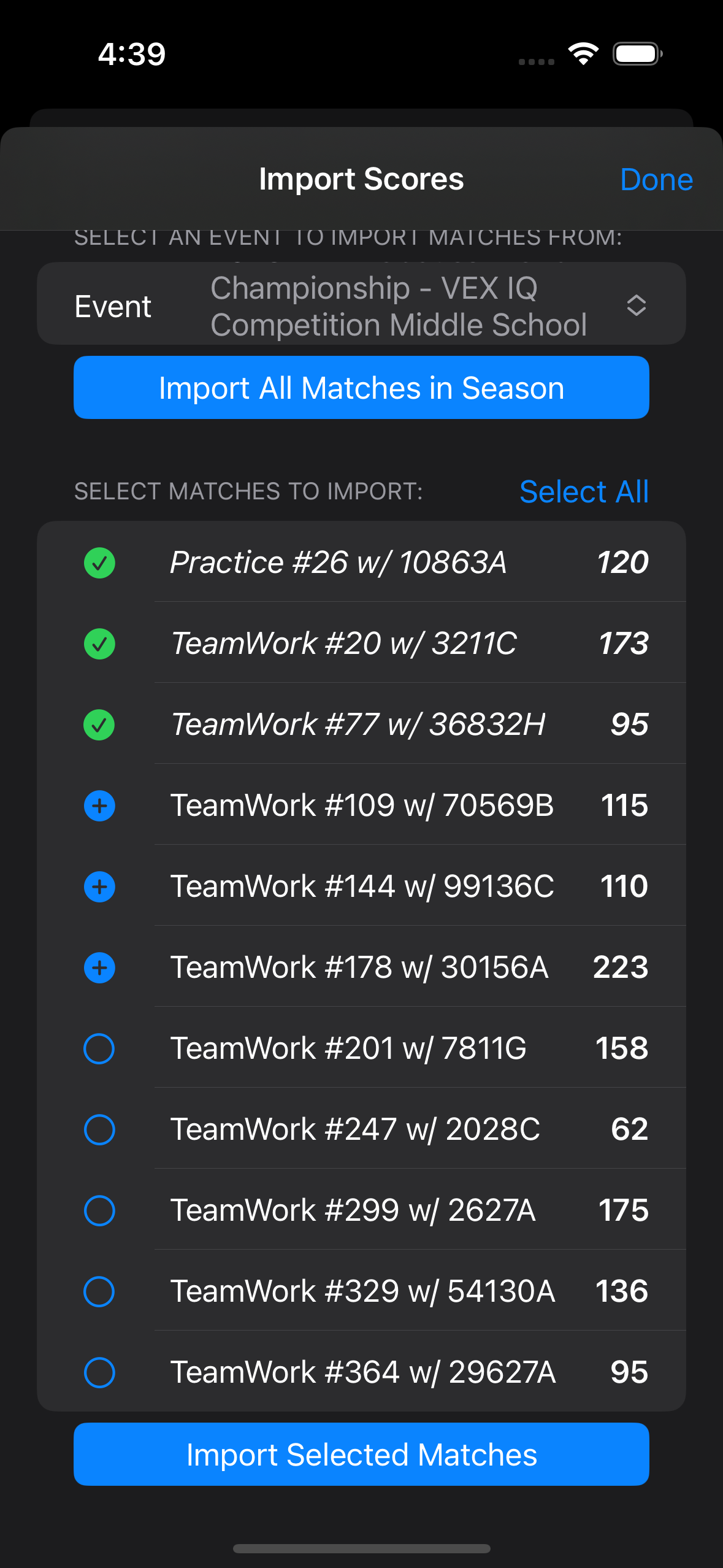
Task: Select the empty circle for TeamWork #201
Action: point(99,1048)
